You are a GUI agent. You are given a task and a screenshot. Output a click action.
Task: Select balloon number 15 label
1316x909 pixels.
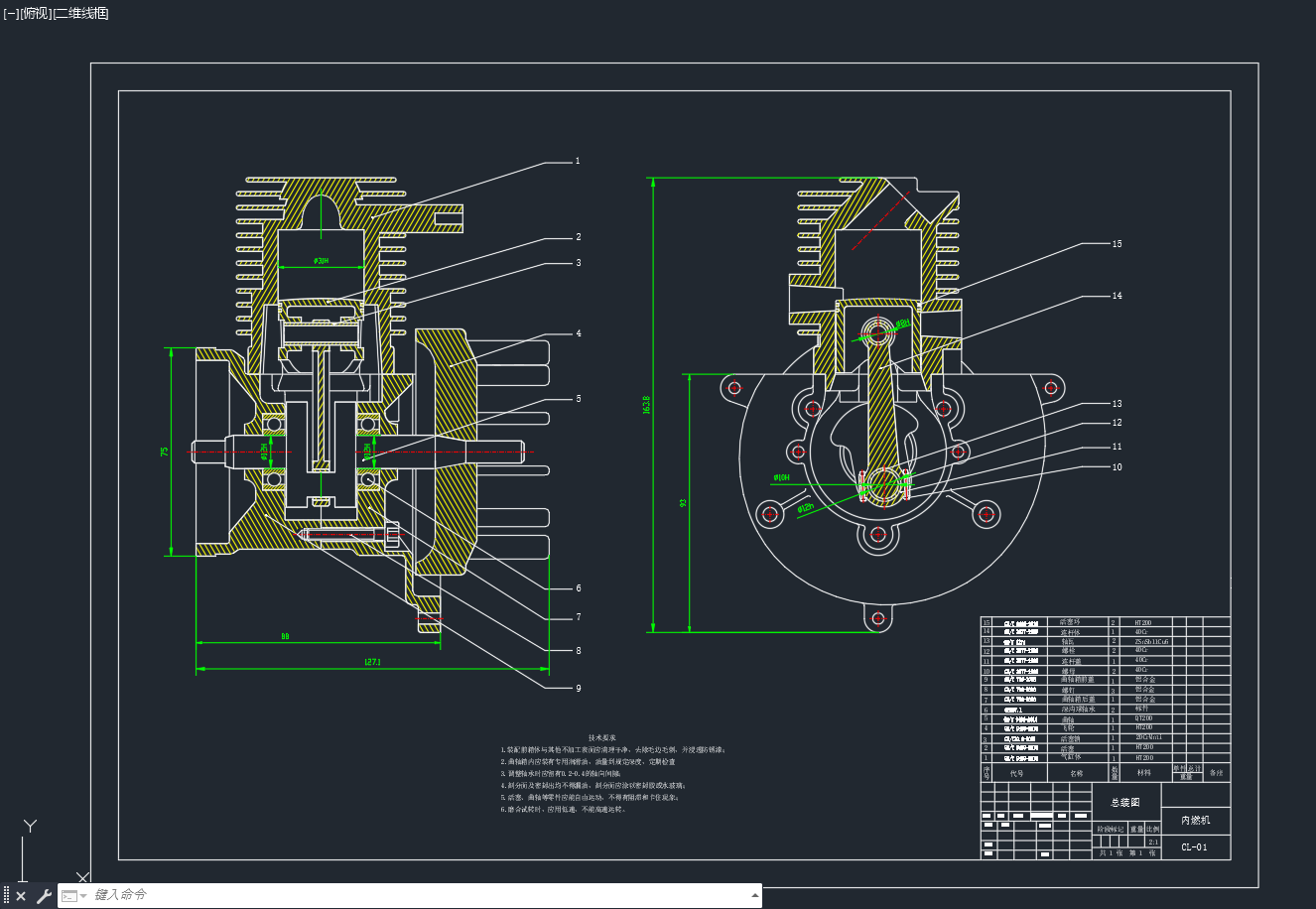(x=1117, y=243)
